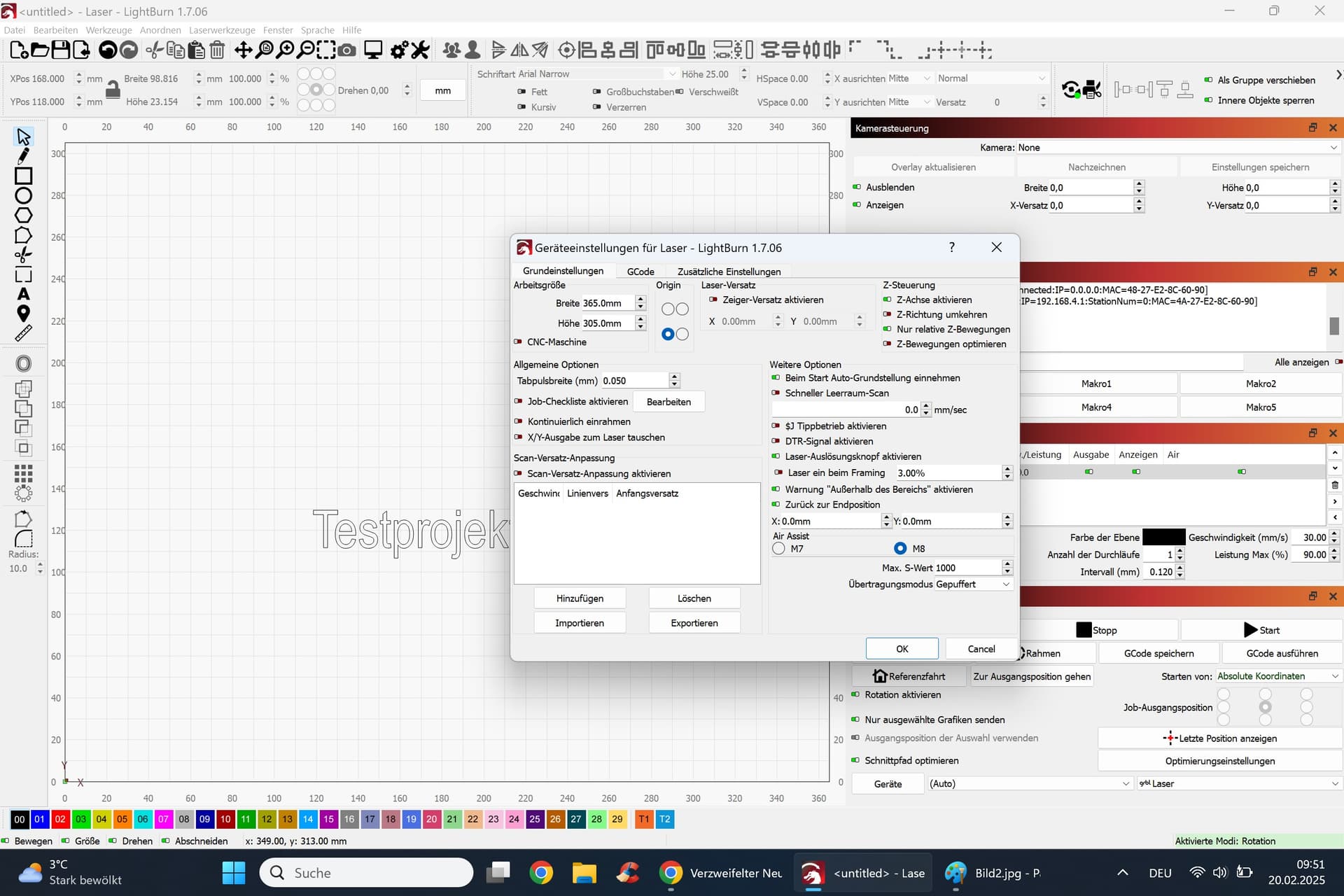Open the Laserwerkzeuge menu
Screen dimensions: 1344x896
pos(222,30)
